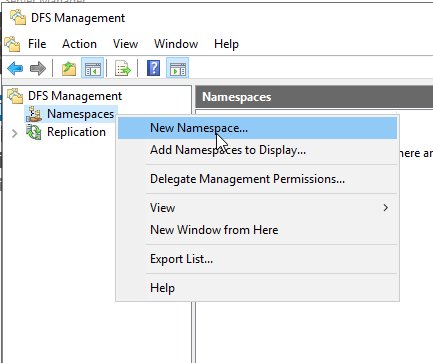Screen dimensions: 433x363
Task: Open the Window menu in menu bar
Action: (176, 44)
